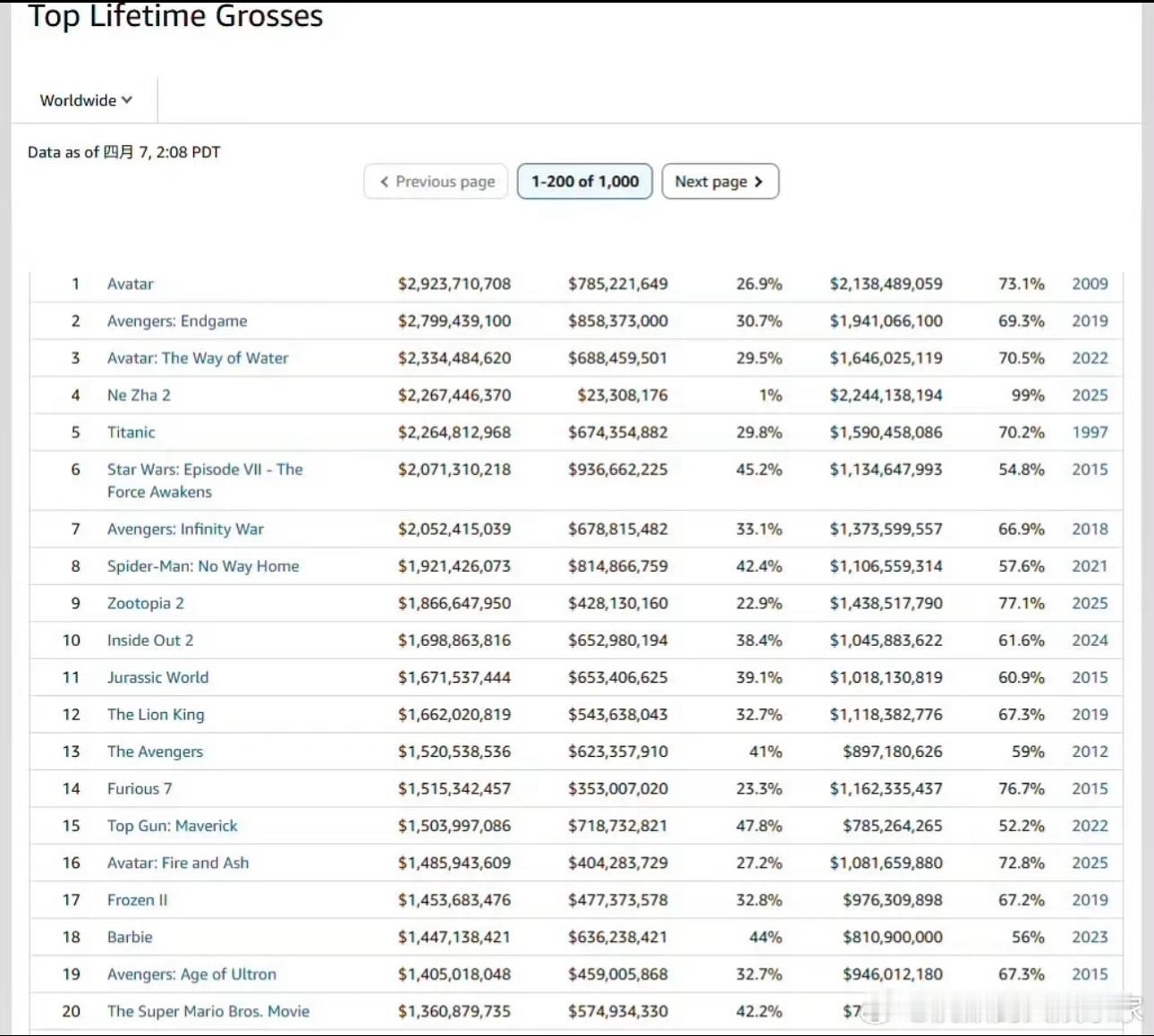1154x1036 pixels.
Task: Open the Inside Out 2 link
Action: point(150,641)
